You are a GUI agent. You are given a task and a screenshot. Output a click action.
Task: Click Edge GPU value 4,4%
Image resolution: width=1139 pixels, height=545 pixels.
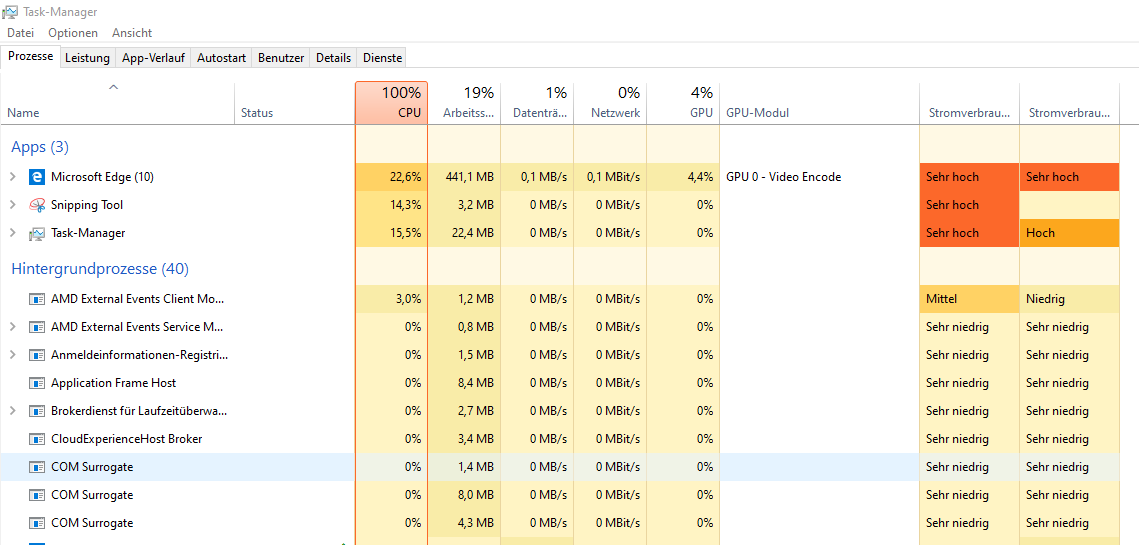pos(683,177)
